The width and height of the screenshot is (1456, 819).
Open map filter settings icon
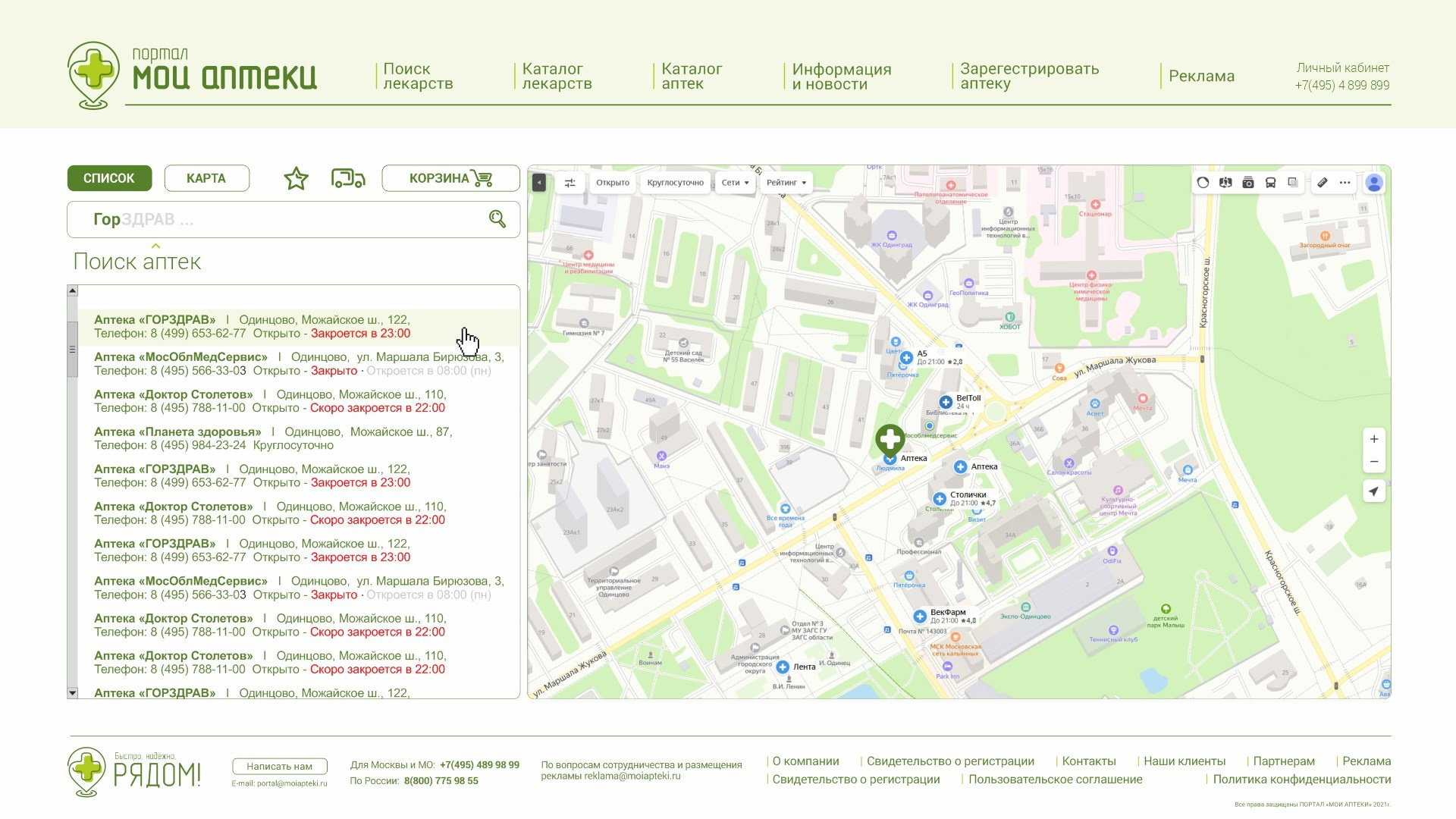(x=570, y=183)
